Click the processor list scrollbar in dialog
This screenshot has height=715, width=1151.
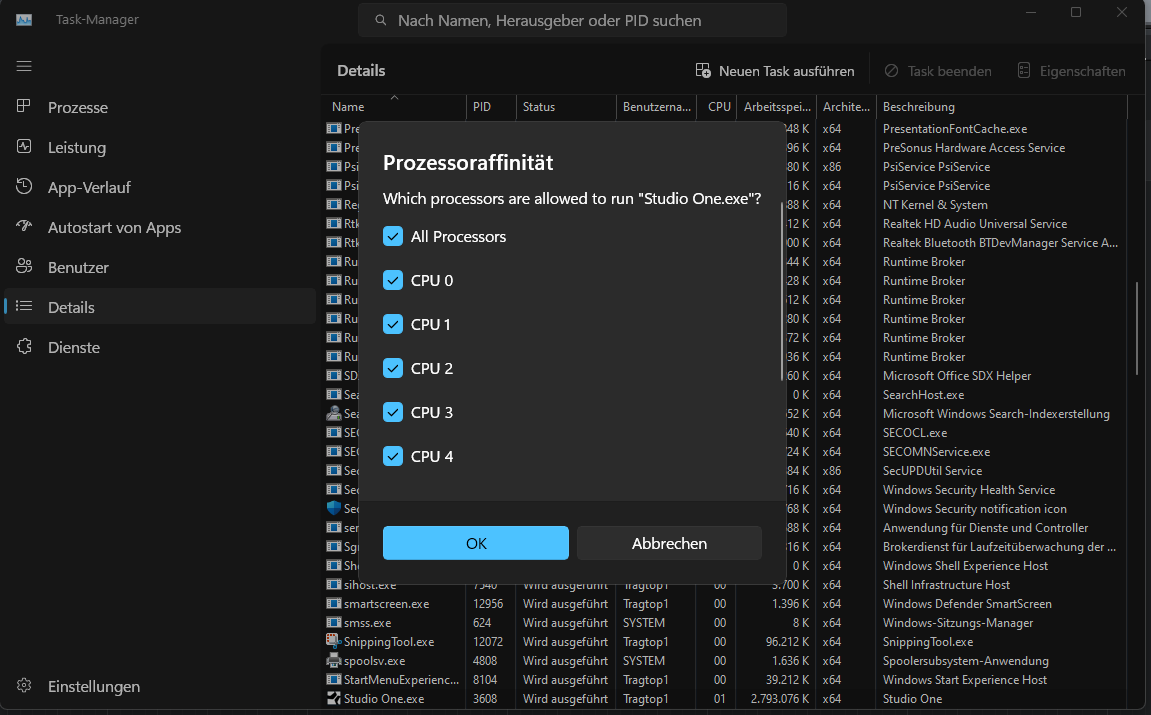tap(782, 291)
